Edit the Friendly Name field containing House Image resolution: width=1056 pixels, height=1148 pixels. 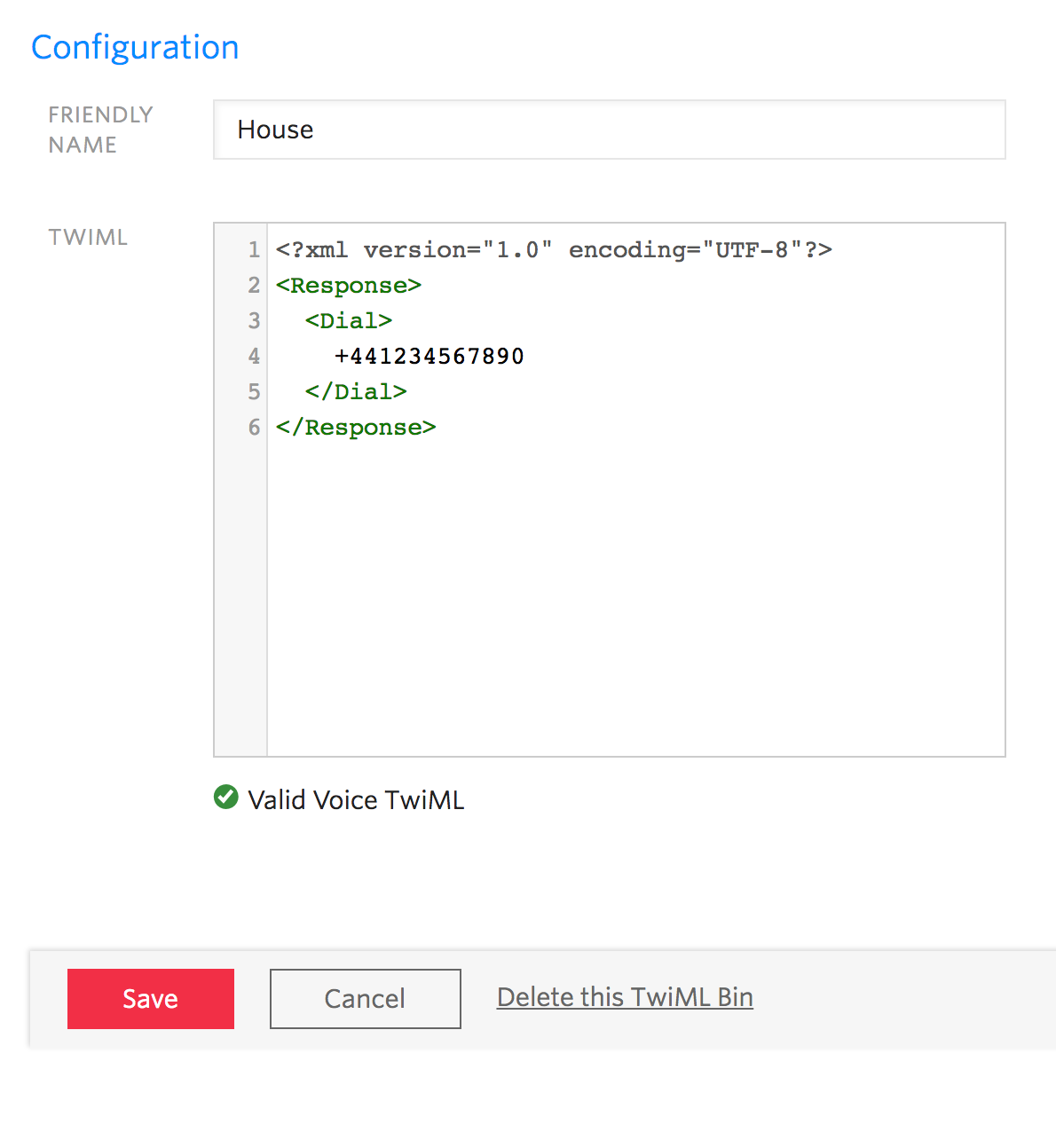[610, 130]
